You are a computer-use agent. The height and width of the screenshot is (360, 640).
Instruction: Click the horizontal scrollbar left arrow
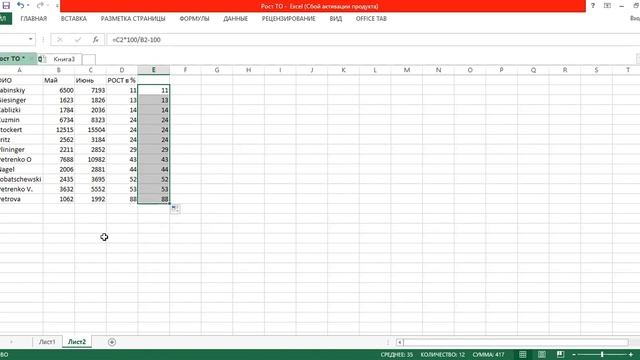pos(400,342)
